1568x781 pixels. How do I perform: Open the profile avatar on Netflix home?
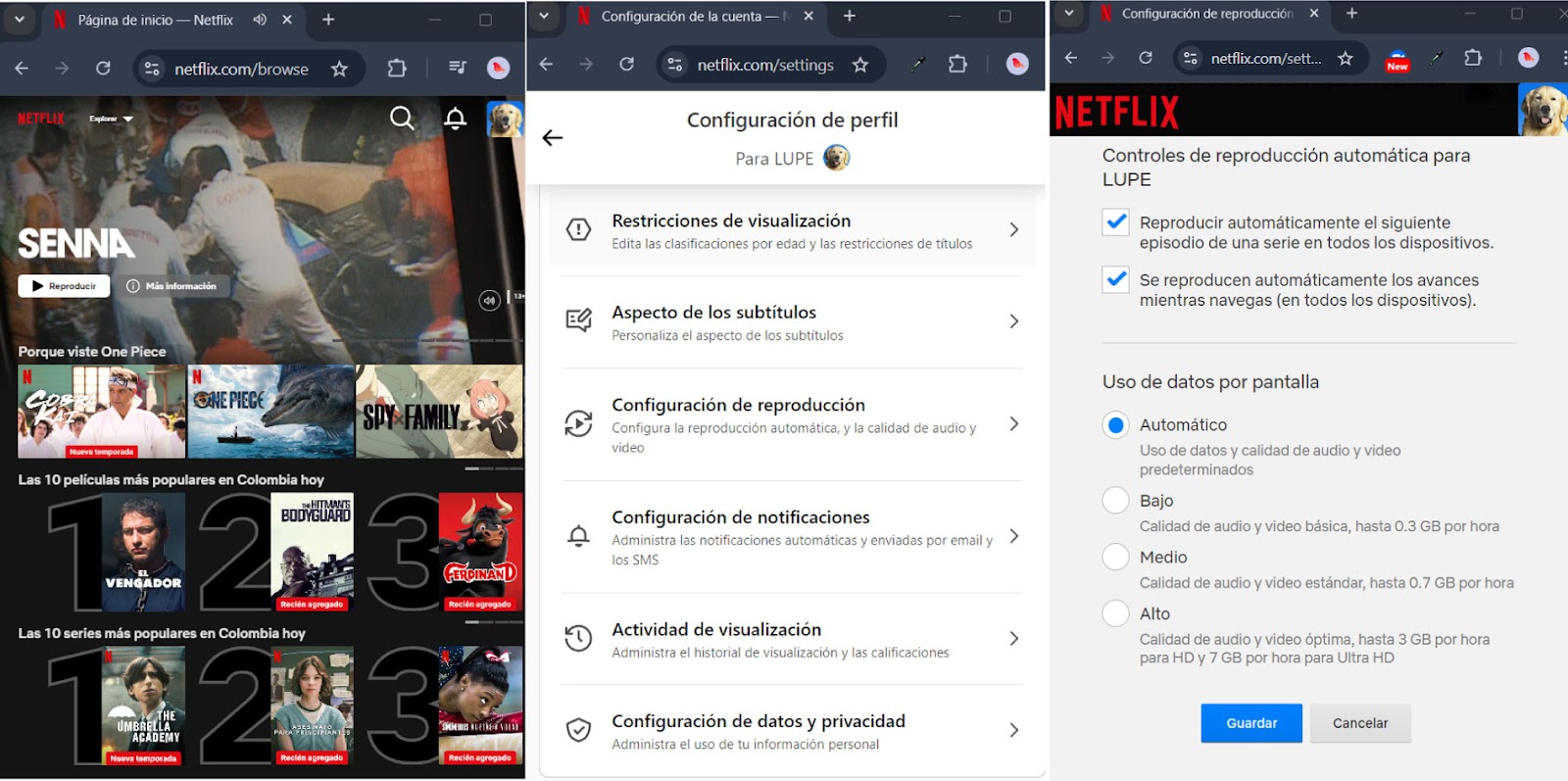click(505, 120)
